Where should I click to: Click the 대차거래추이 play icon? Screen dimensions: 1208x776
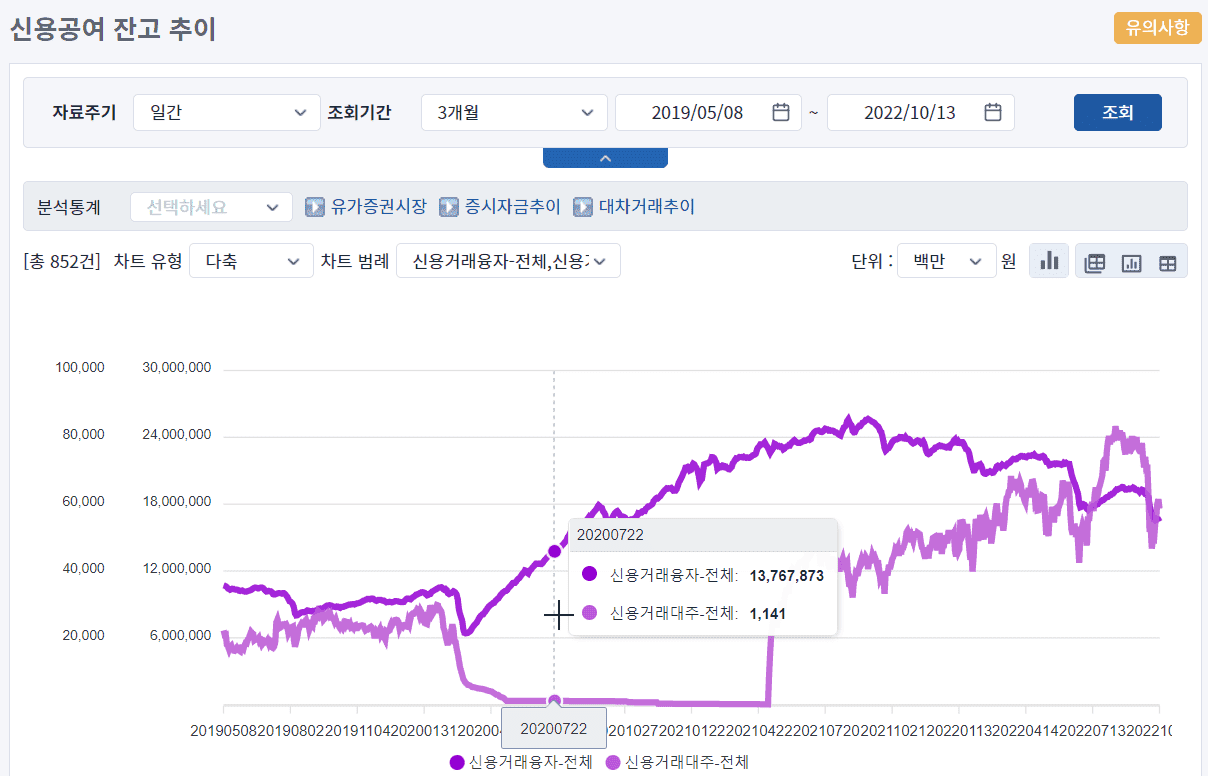pyautogui.click(x=583, y=207)
